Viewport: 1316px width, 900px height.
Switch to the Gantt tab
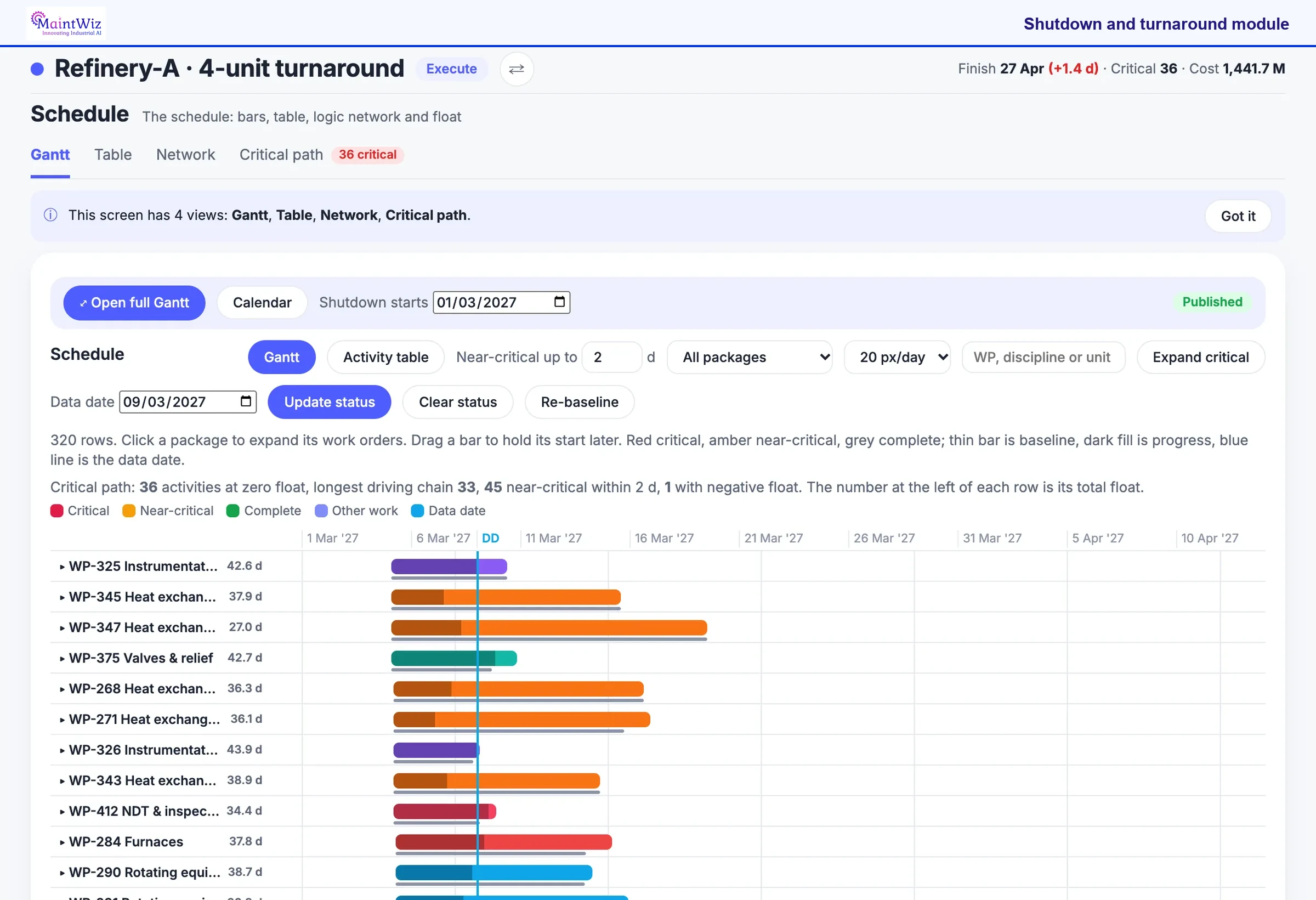[x=50, y=155]
